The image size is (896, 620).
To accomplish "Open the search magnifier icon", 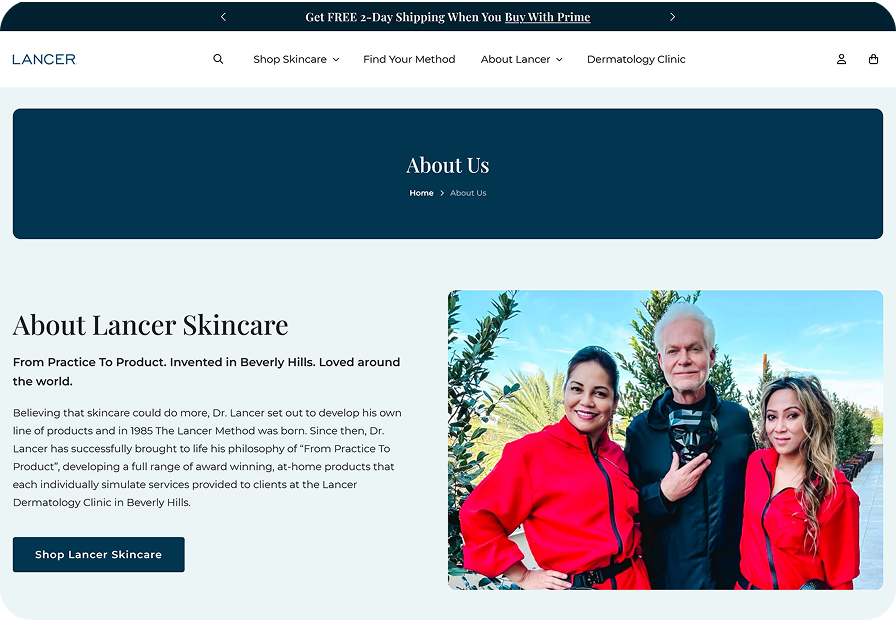I will pos(218,59).
